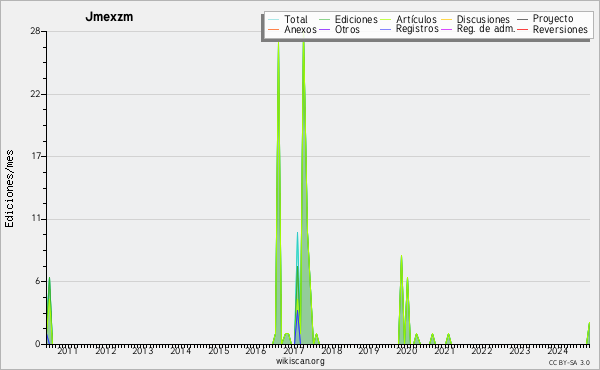Click the chart title Jmexzm
Image resolution: width=600 pixels, height=370 pixels.
click(109, 17)
